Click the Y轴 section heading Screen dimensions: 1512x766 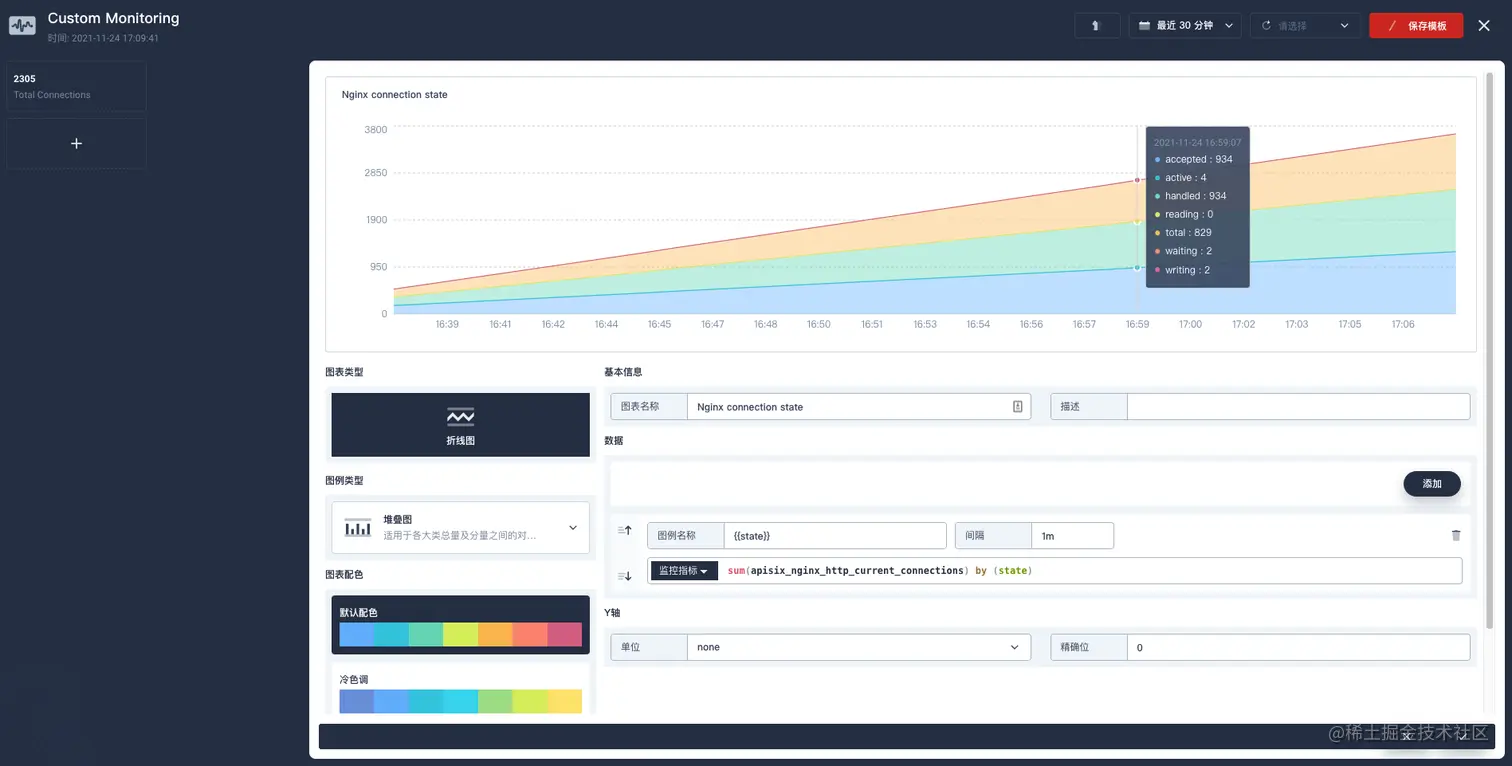click(612, 612)
